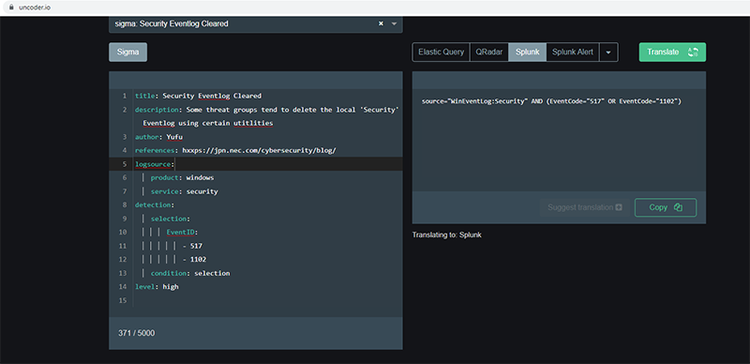
Task: Click the Suggest translation button
Action: (x=585, y=208)
